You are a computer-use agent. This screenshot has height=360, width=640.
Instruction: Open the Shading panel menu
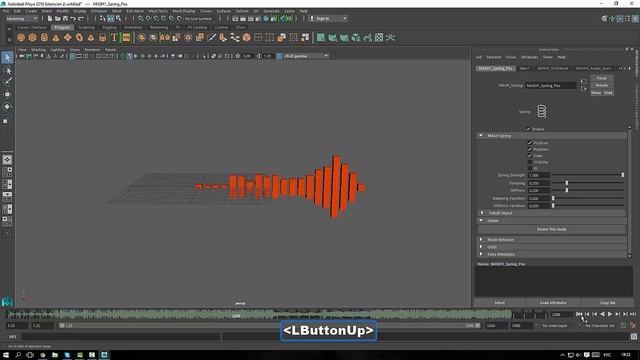(x=38, y=50)
